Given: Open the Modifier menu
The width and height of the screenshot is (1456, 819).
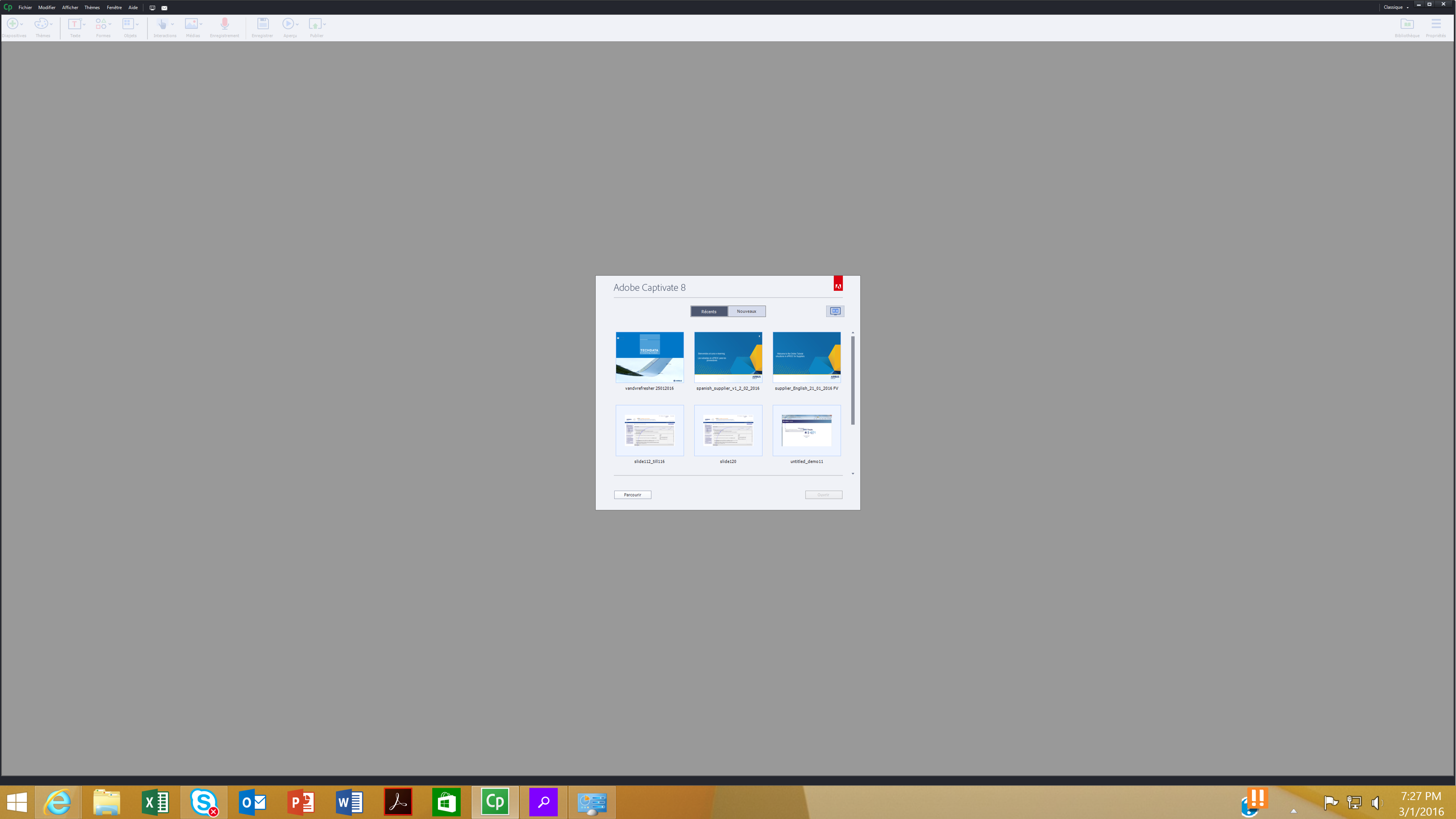Looking at the screenshot, I should (x=46, y=7).
